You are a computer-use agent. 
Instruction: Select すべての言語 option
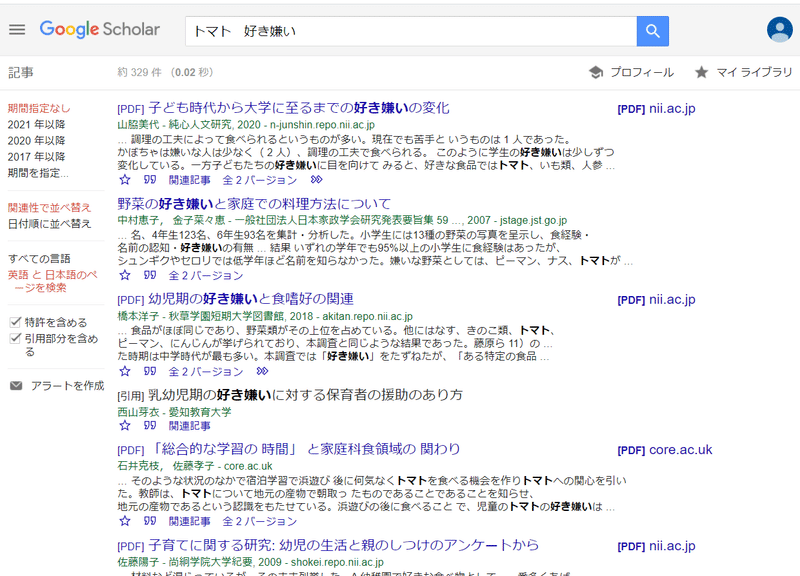(39, 259)
